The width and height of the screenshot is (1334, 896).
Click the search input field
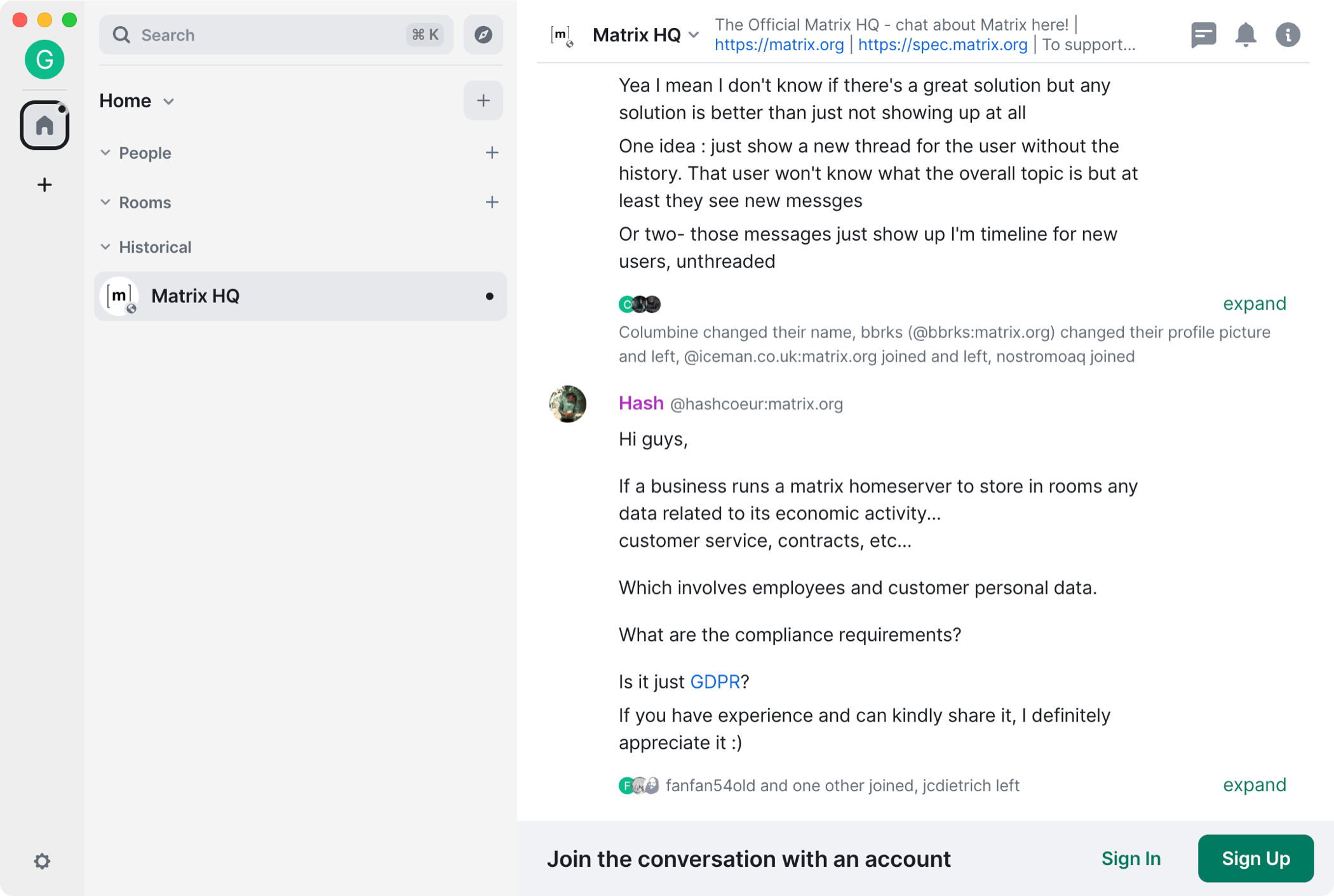coord(275,35)
